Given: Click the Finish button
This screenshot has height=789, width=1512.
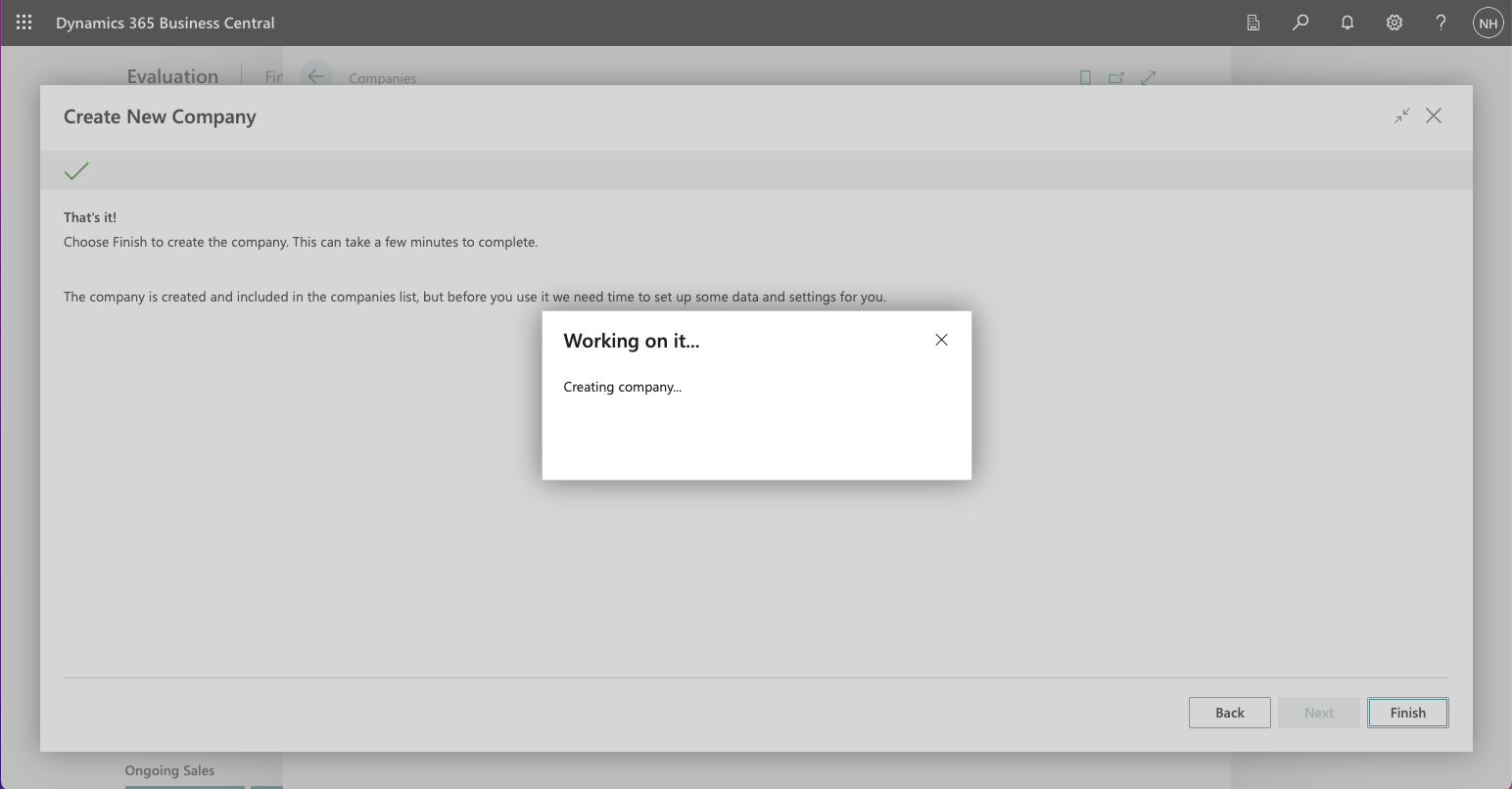Looking at the screenshot, I should click(x=1408, y=713).
